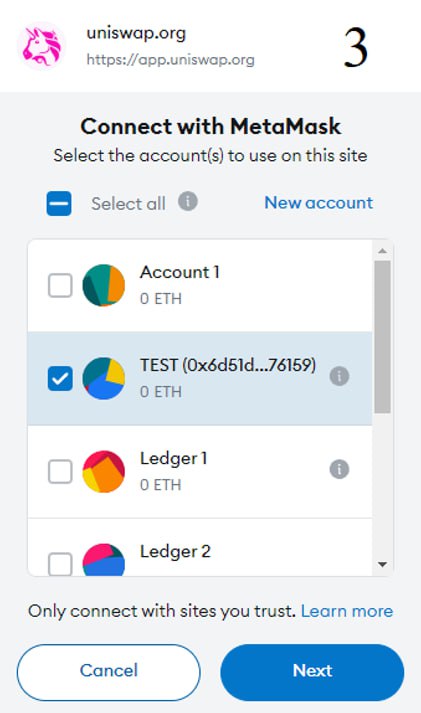Check the Ledger 1 checkbox
The width and height of the screenshot is (421, 713).
60,472
